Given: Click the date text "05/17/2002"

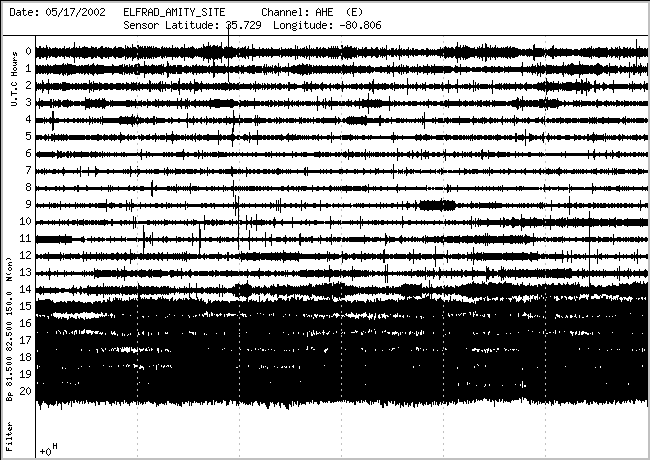Looking at the screenshot, I should click(x=75, y=12).
